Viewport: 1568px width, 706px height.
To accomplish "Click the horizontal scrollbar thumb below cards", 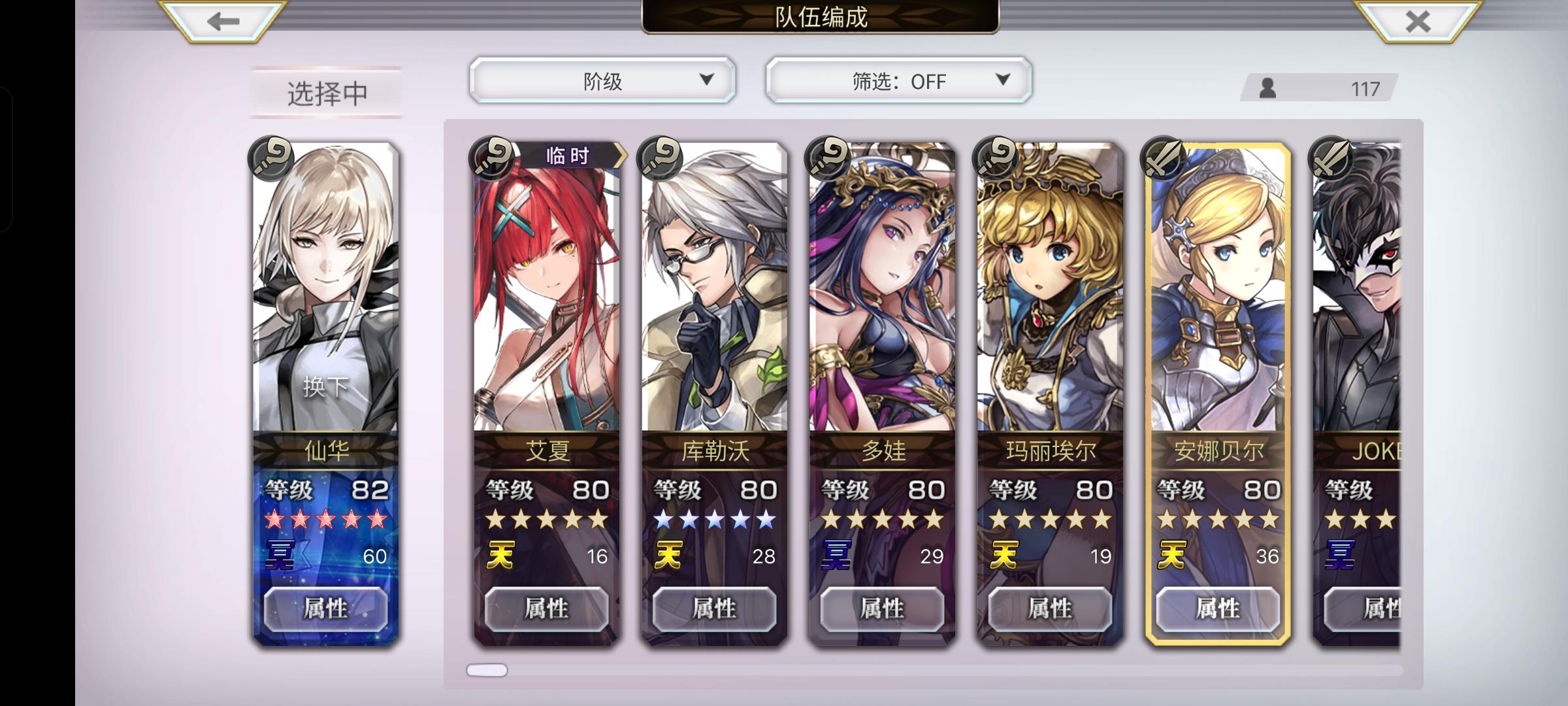I will point(487,670).
